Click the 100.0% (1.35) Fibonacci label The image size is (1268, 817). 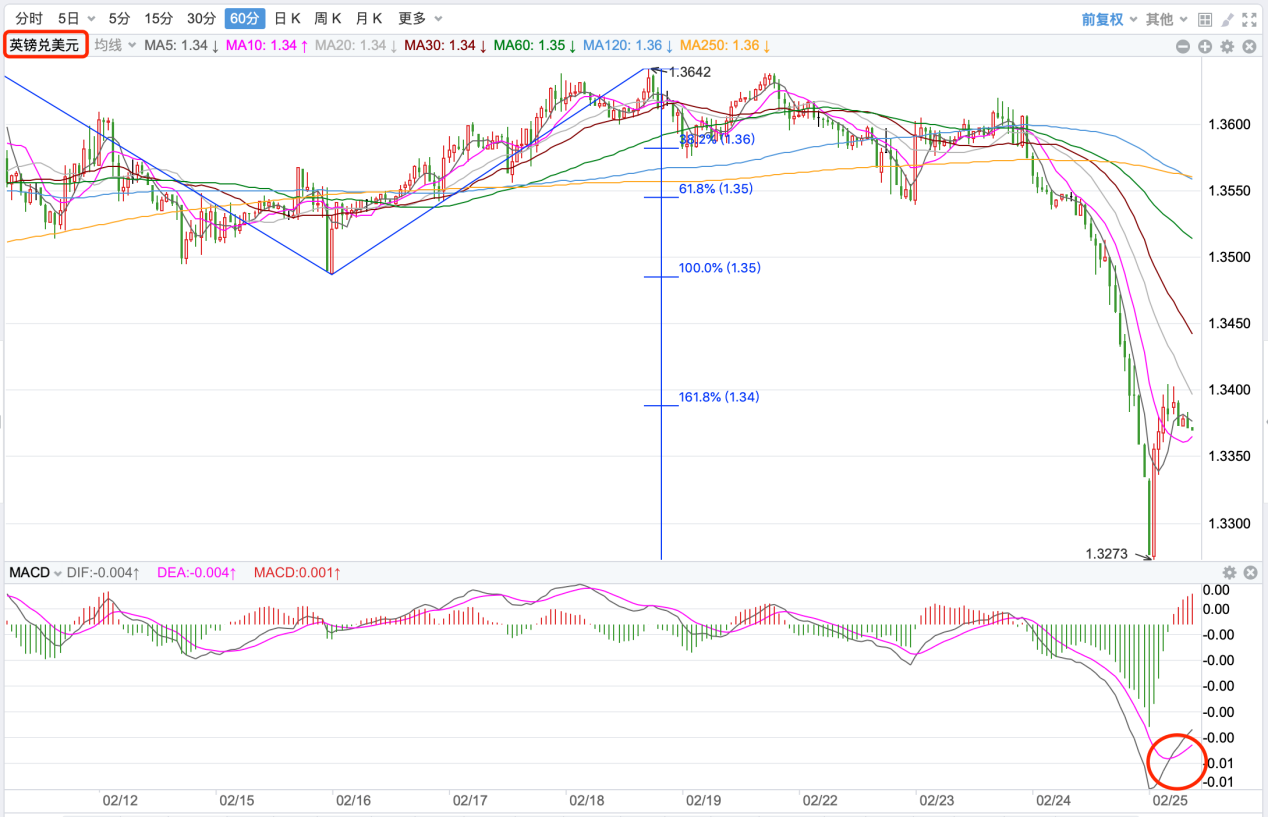click(x=720, y=268)
